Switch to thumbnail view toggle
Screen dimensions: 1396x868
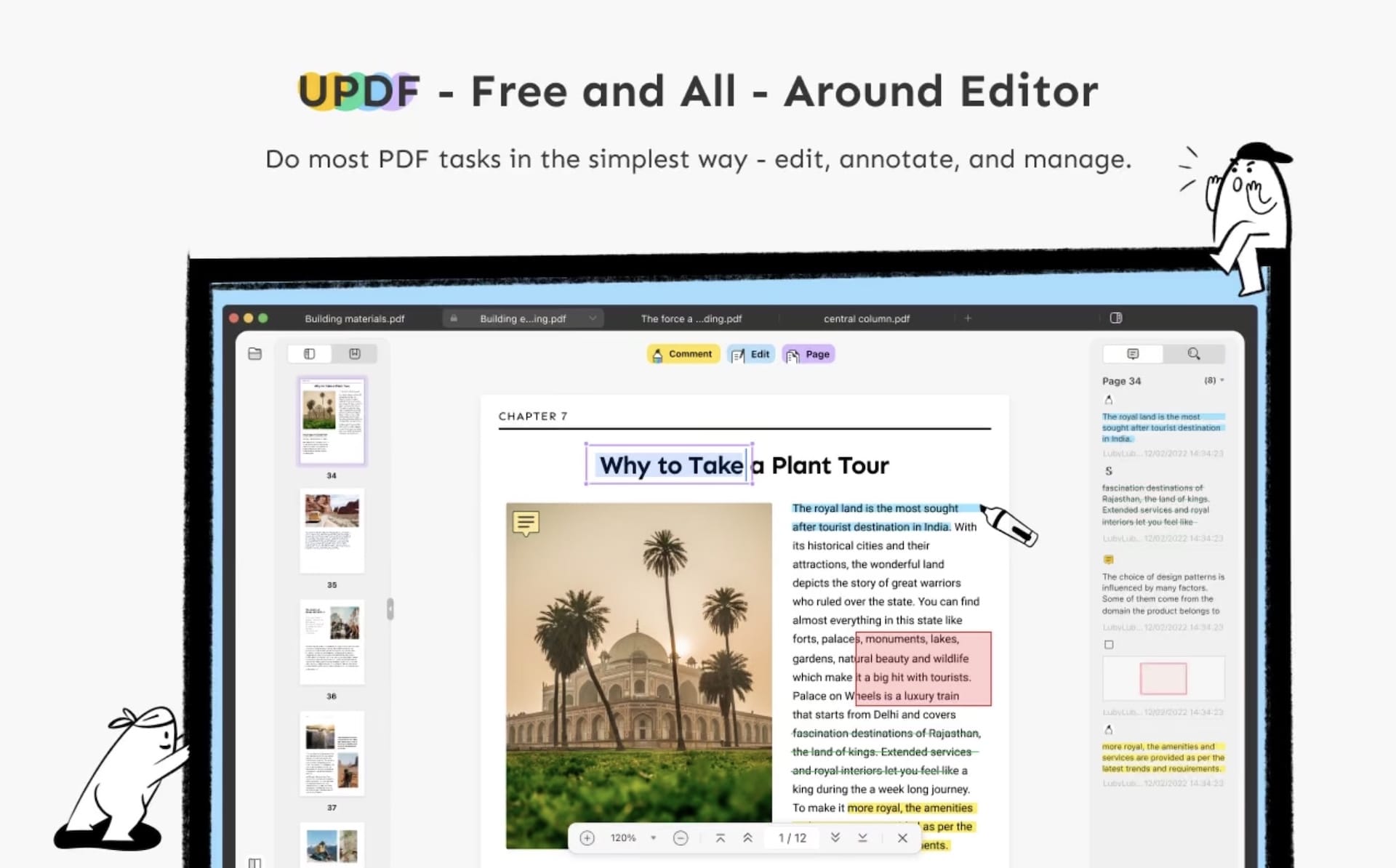click(x=310, y=354)
